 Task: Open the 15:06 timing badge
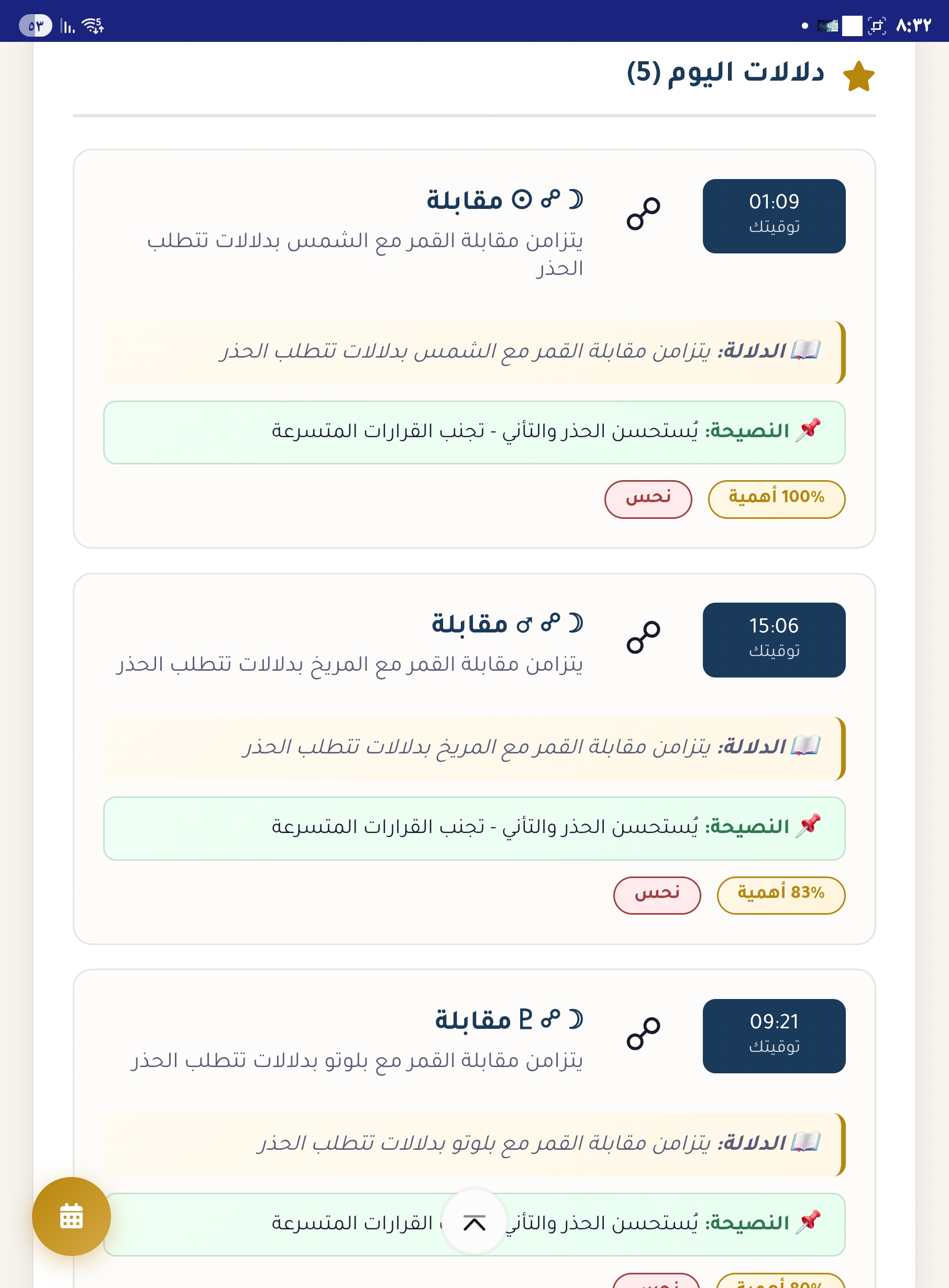point(773,639)
